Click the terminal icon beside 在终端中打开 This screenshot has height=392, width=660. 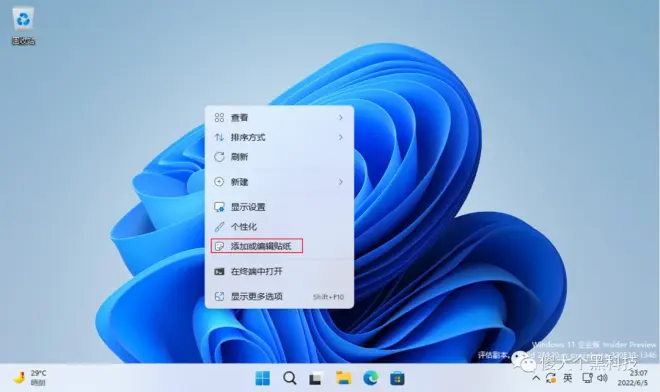(219, 271)
